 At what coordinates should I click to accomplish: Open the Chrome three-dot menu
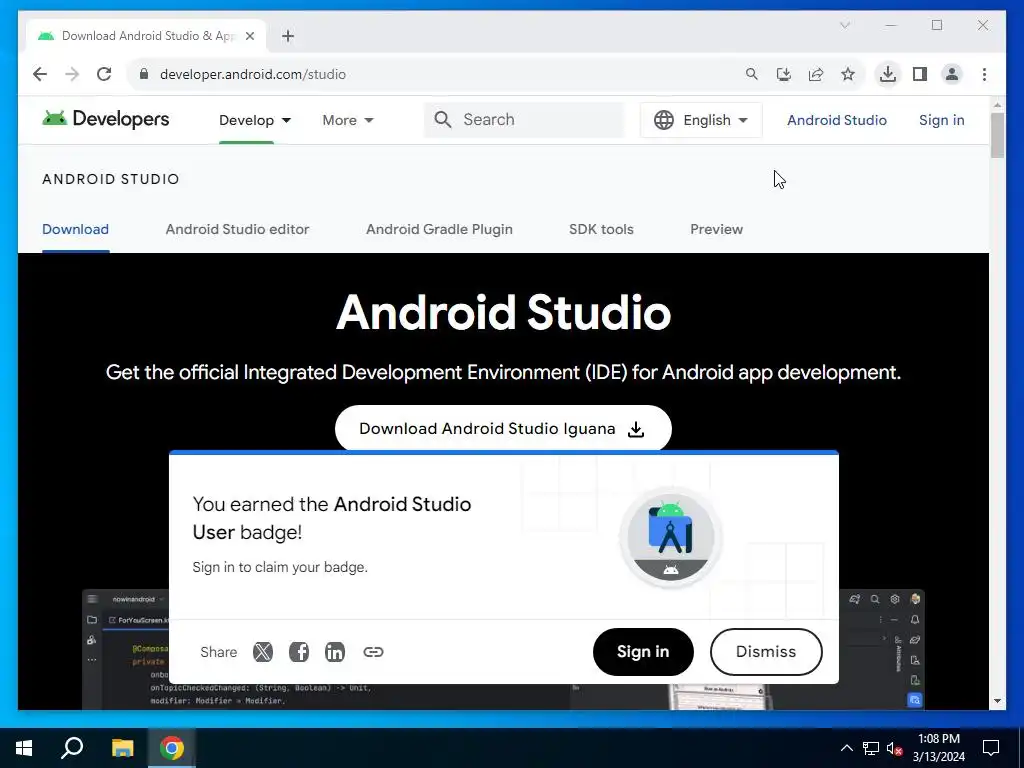click(984, 74)
